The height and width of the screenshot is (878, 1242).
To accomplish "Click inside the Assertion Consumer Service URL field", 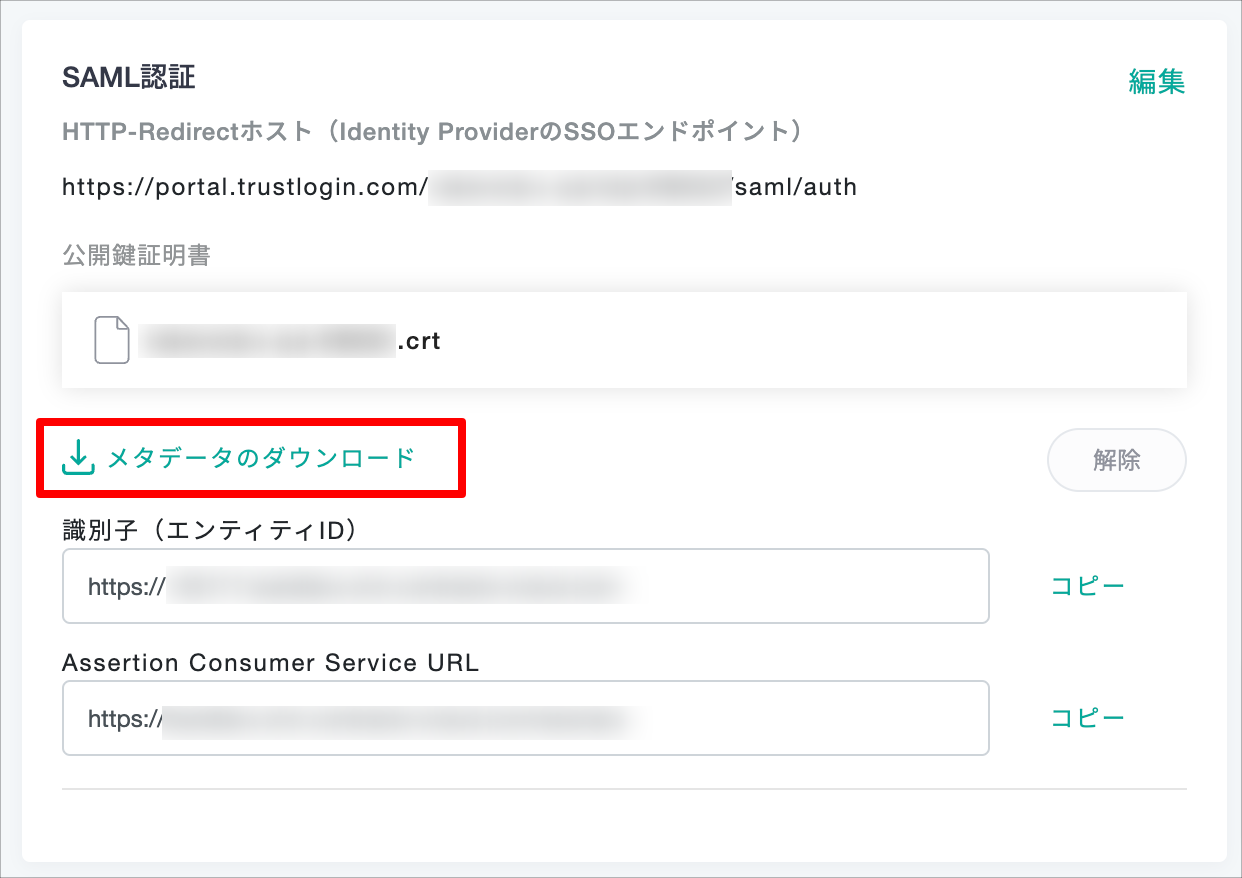I will pos(525,717).
